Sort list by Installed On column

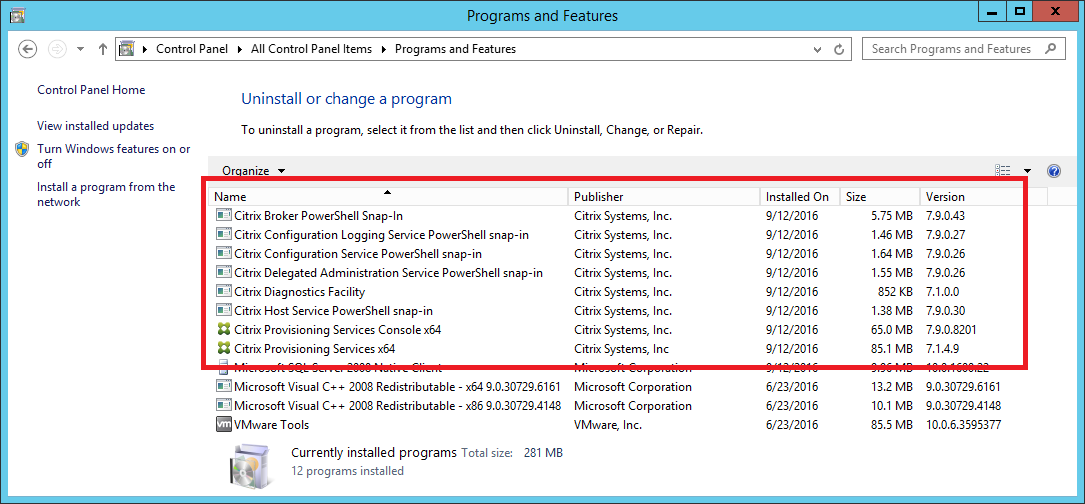[797, 197]
